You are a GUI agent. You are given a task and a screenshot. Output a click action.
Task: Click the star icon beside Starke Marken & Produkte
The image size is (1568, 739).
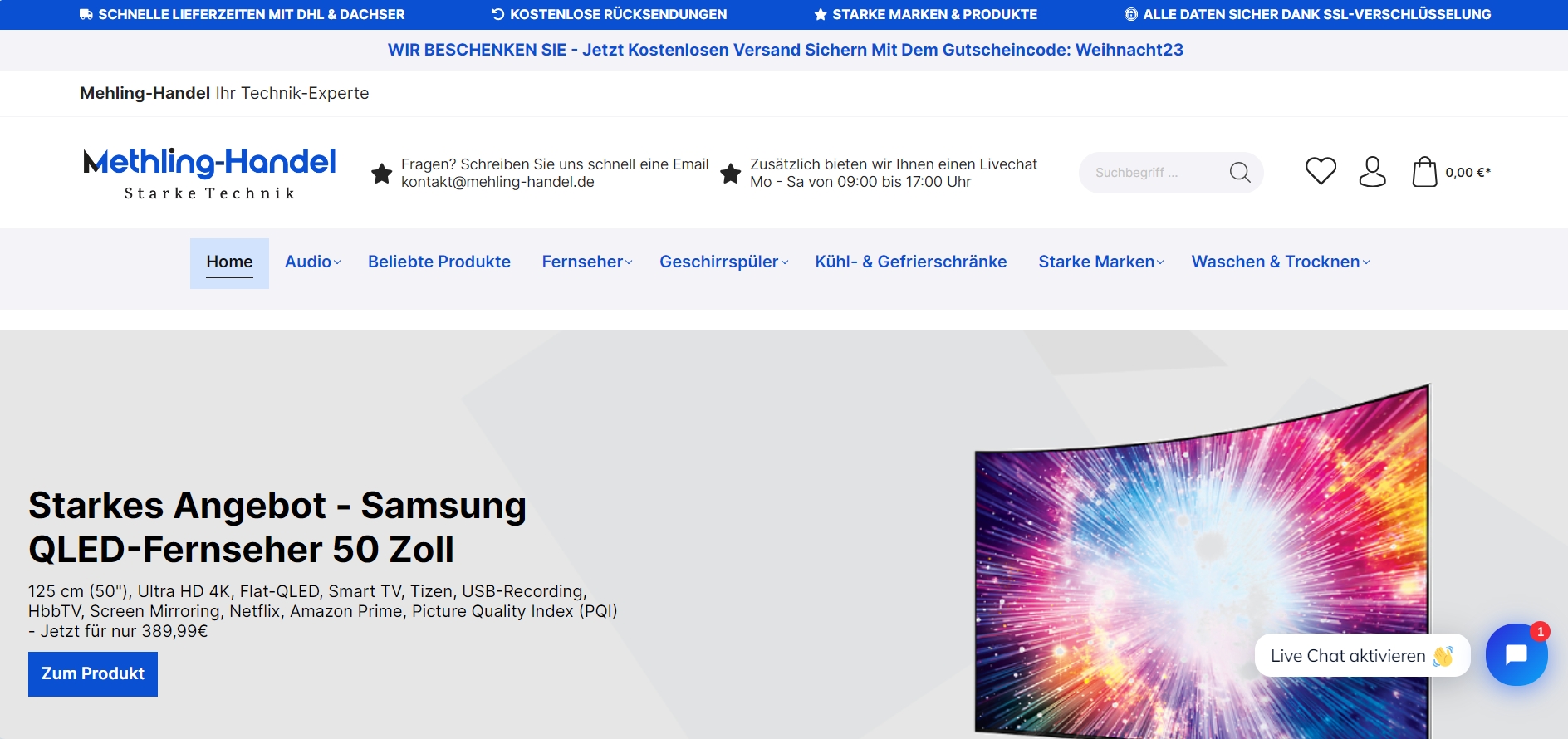[x=821, y=14]
